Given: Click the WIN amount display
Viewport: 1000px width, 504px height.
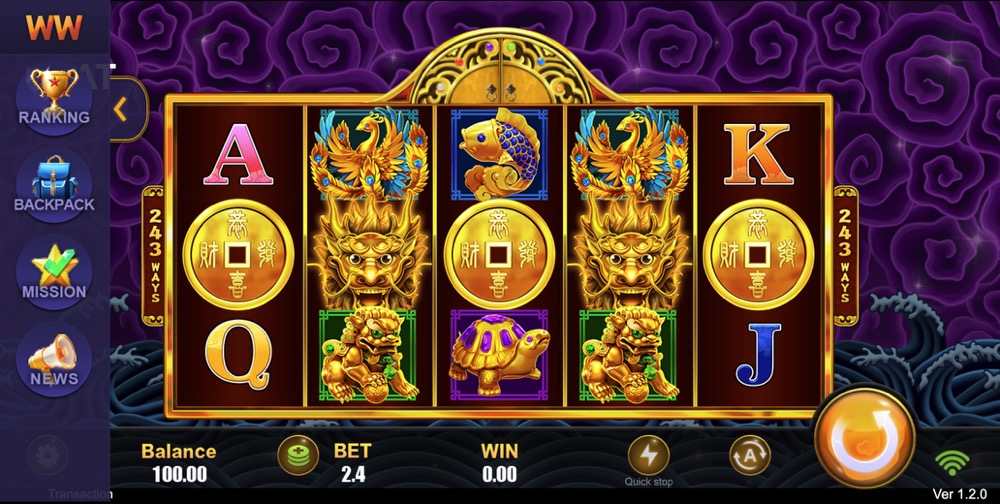Looking at the screenshot, I should pyautogui.click(x=499, y=473).
